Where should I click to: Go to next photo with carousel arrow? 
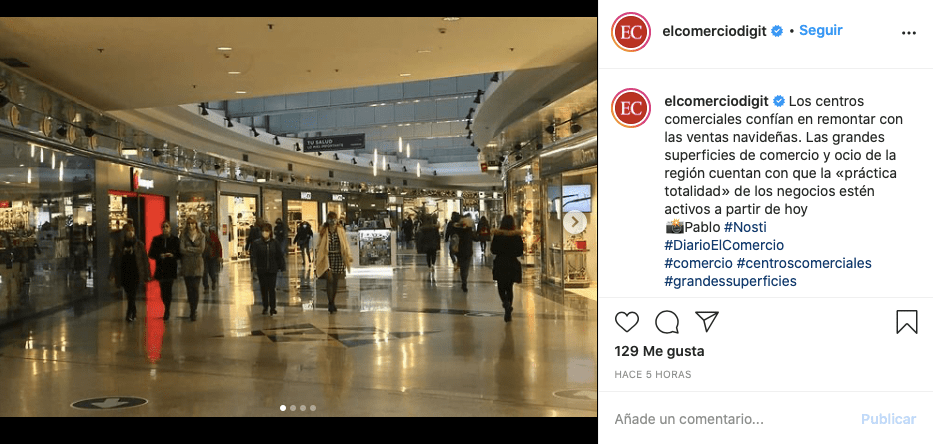575,223
